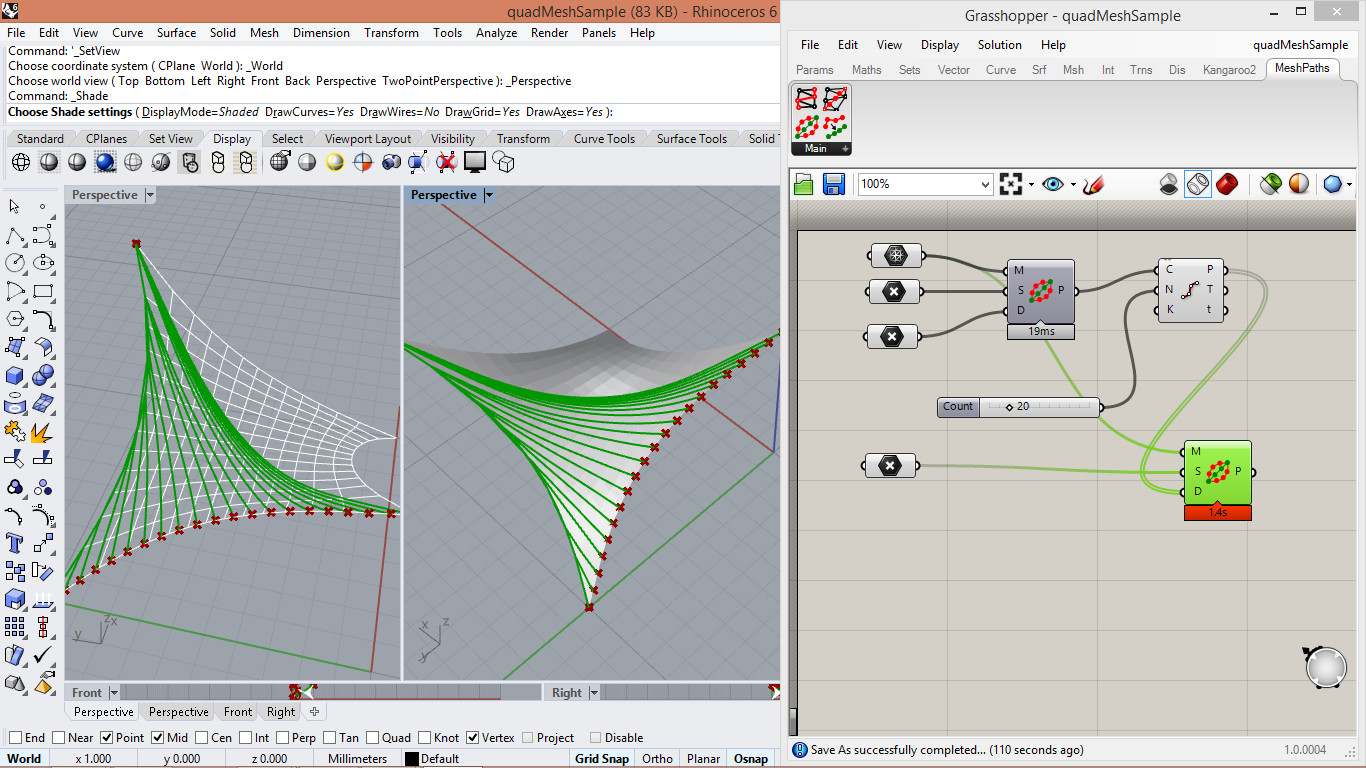Click the black Default layer color swatch

click(411, 759)
